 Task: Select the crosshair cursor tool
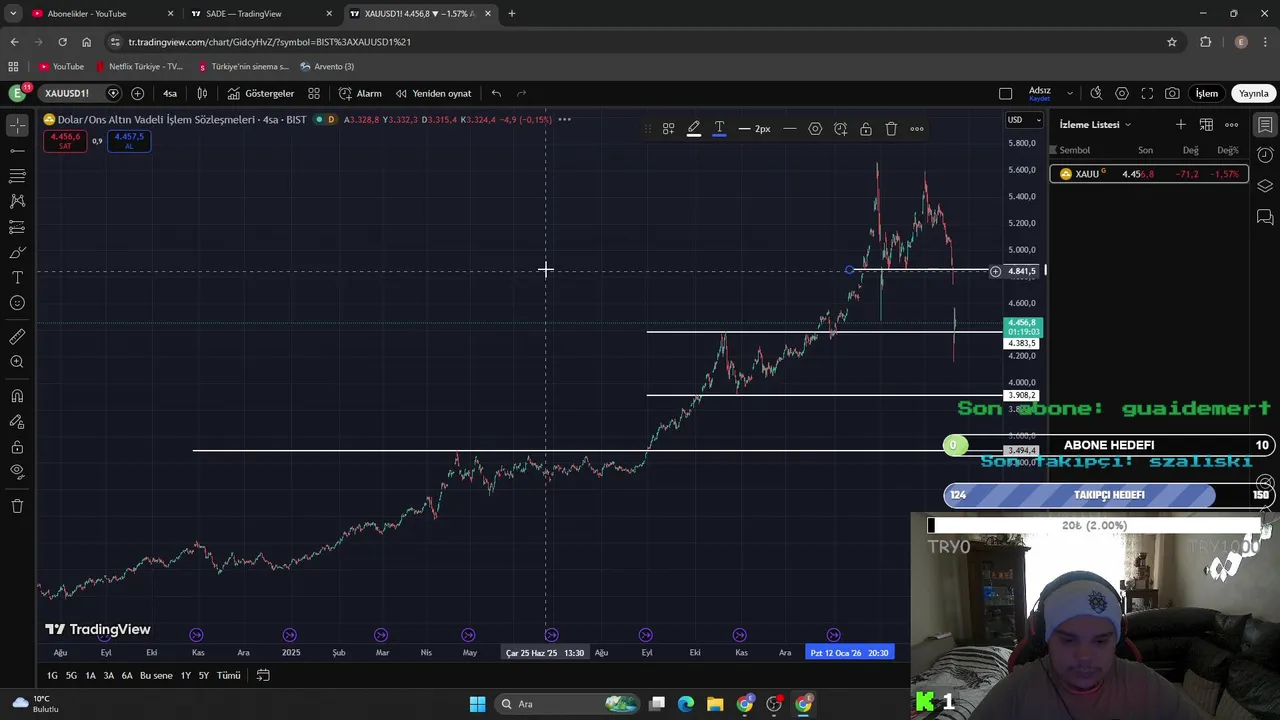point(17,125)
